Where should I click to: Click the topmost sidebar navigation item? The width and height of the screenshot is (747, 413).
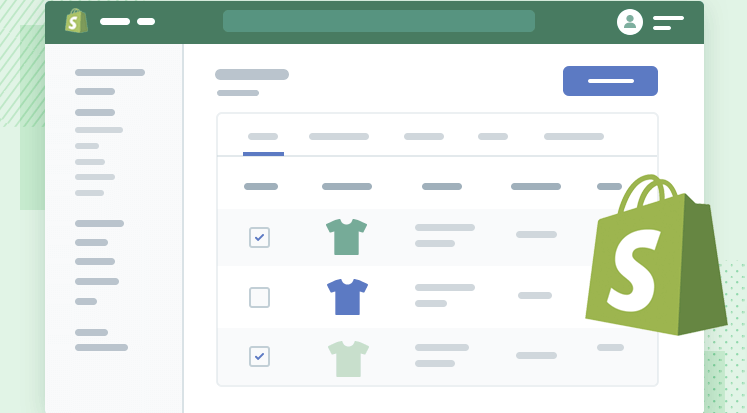pos(110,72)
